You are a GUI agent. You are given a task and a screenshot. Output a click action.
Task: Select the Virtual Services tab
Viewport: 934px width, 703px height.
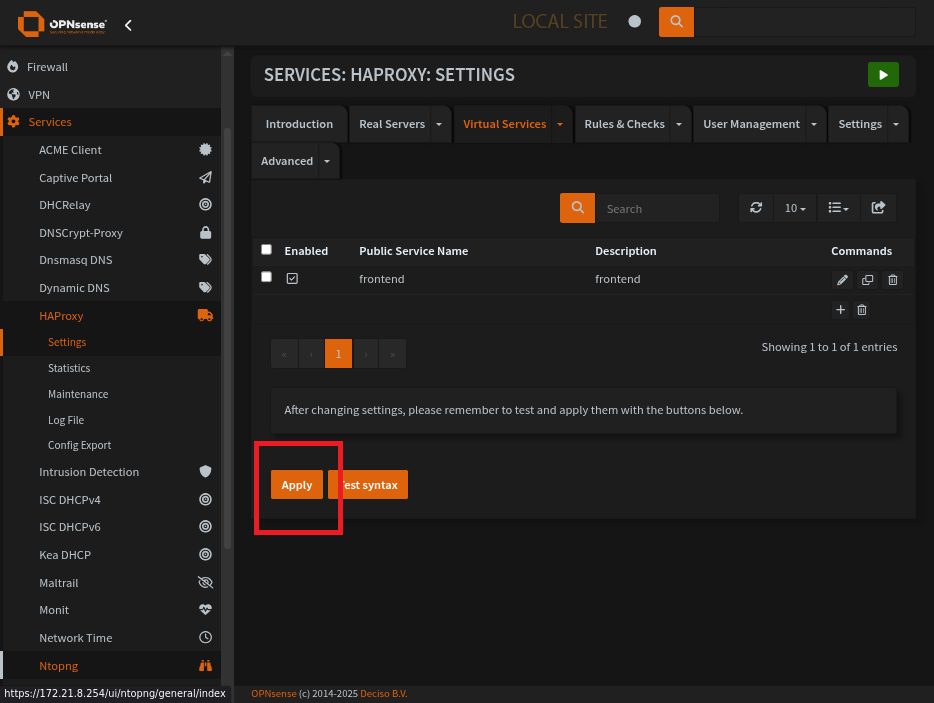(x=505, y=125)
